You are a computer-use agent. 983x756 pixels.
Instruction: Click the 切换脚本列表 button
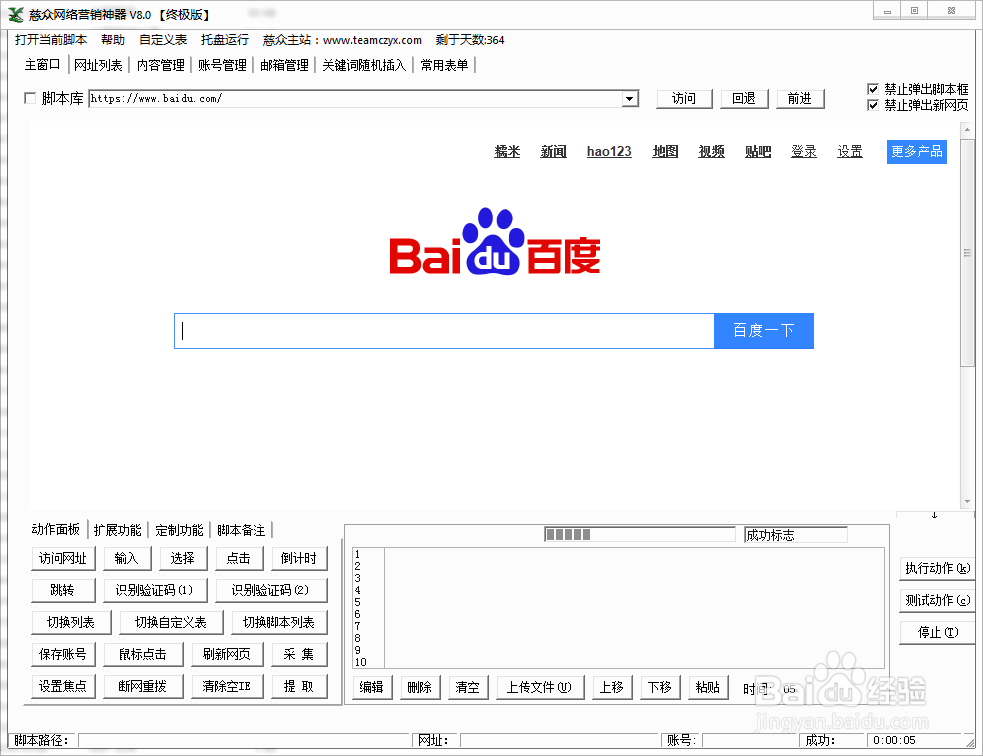279,622
